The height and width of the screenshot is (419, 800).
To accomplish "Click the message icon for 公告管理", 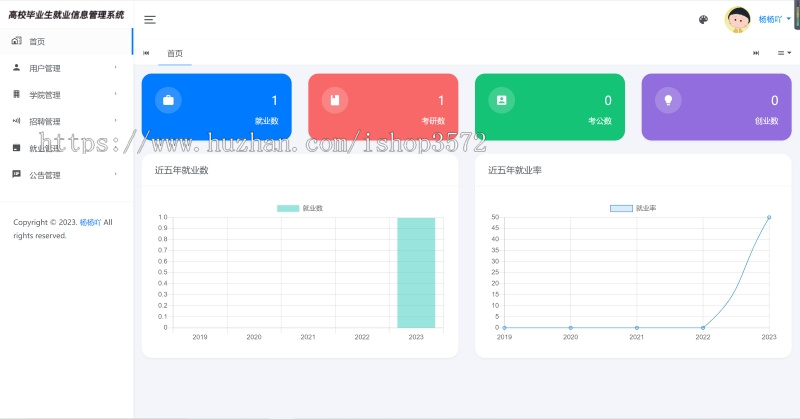I will coord(16,174).
